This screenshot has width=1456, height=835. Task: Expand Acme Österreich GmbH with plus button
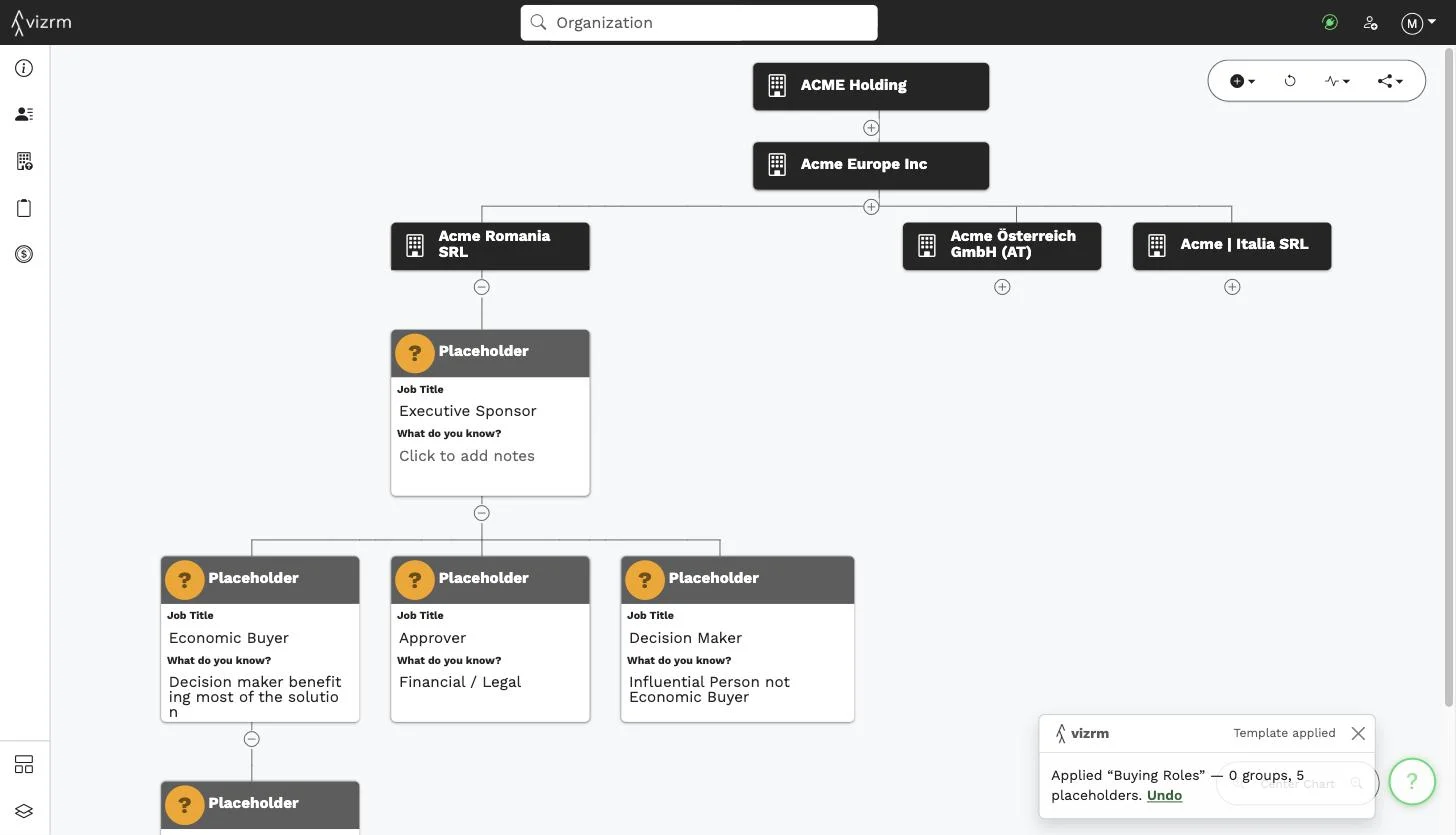coord(1002,287)
